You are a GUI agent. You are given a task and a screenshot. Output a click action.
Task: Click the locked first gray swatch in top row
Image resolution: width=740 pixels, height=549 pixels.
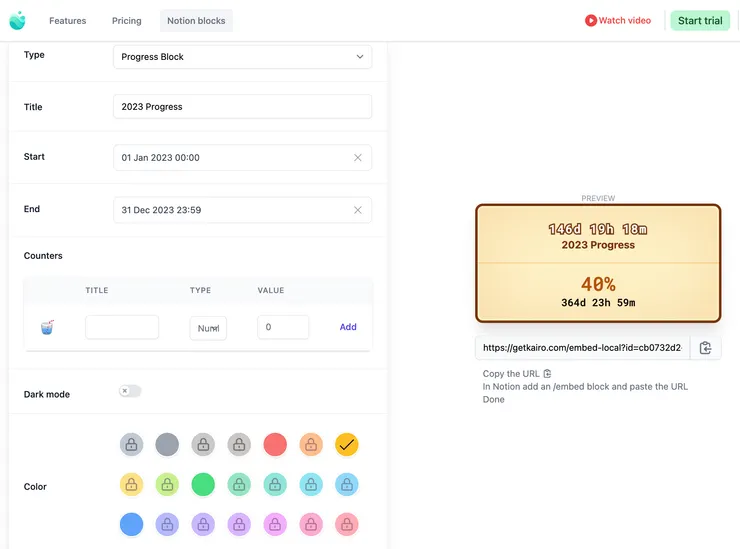(131, 445)
